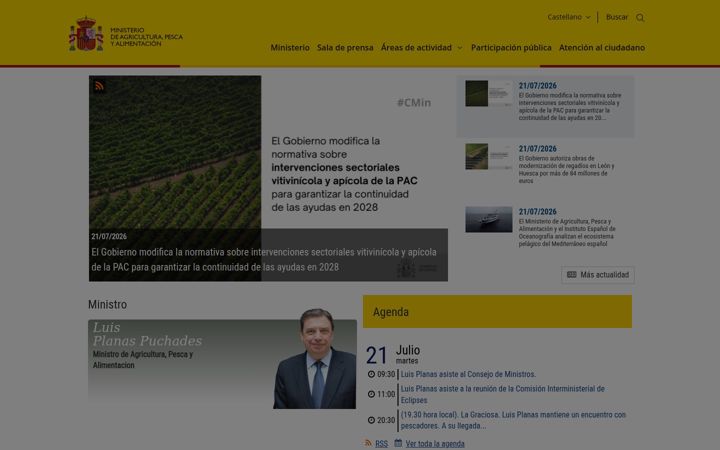Click the orange RSS icon on the featured image

(99, 86)
